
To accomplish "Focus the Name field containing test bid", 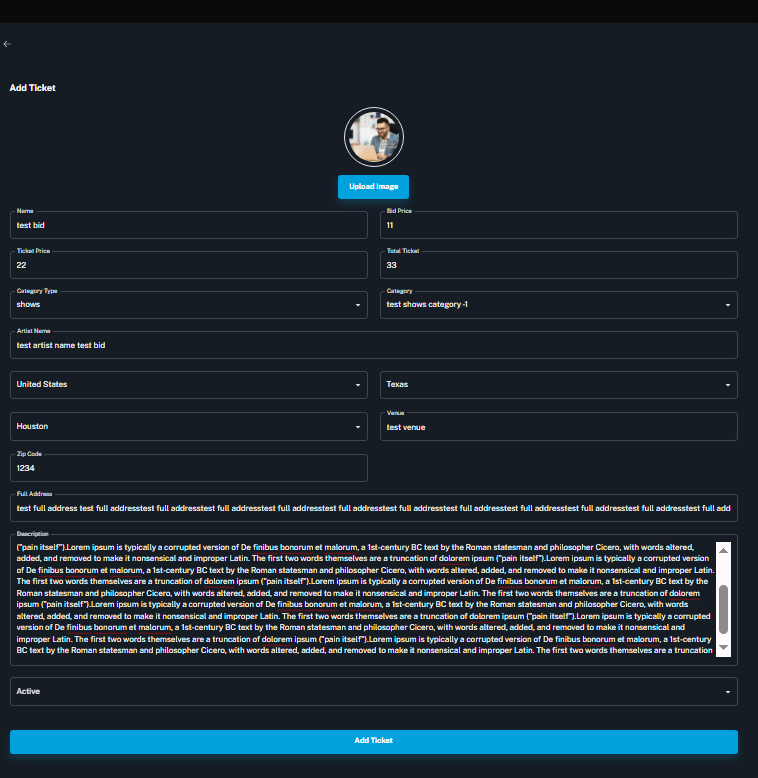I will [189, 225].
